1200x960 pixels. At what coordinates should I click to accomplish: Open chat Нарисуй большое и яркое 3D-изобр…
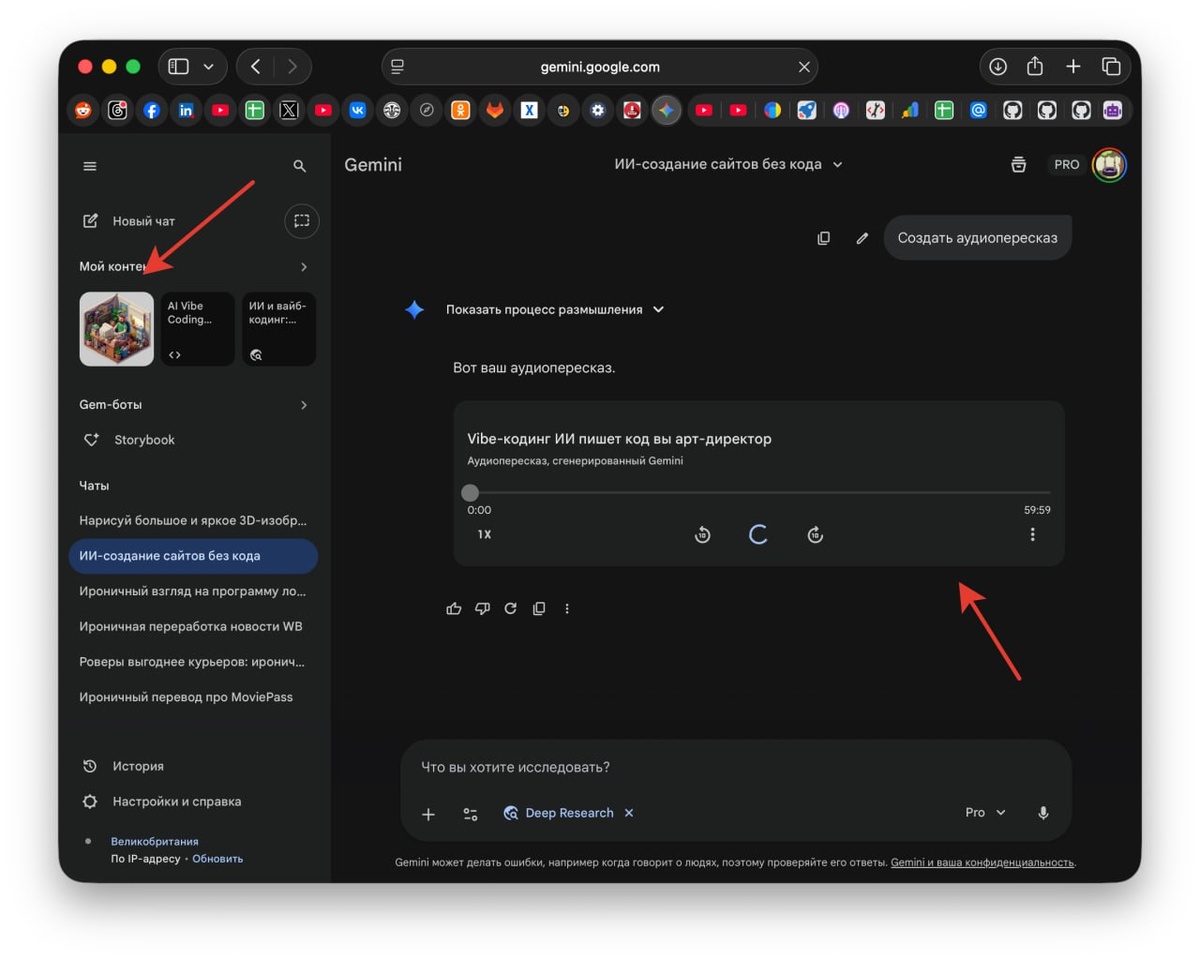coord(193,521)
